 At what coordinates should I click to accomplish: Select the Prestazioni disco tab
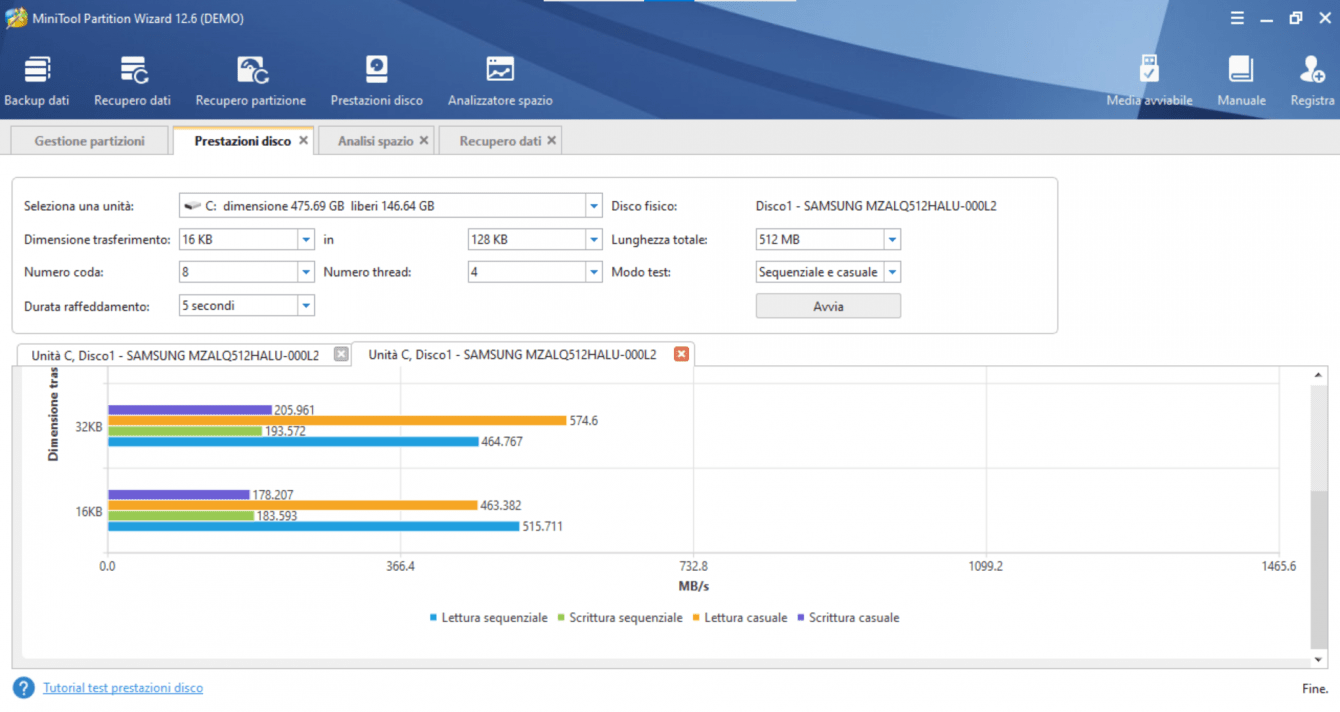point(243,141)
